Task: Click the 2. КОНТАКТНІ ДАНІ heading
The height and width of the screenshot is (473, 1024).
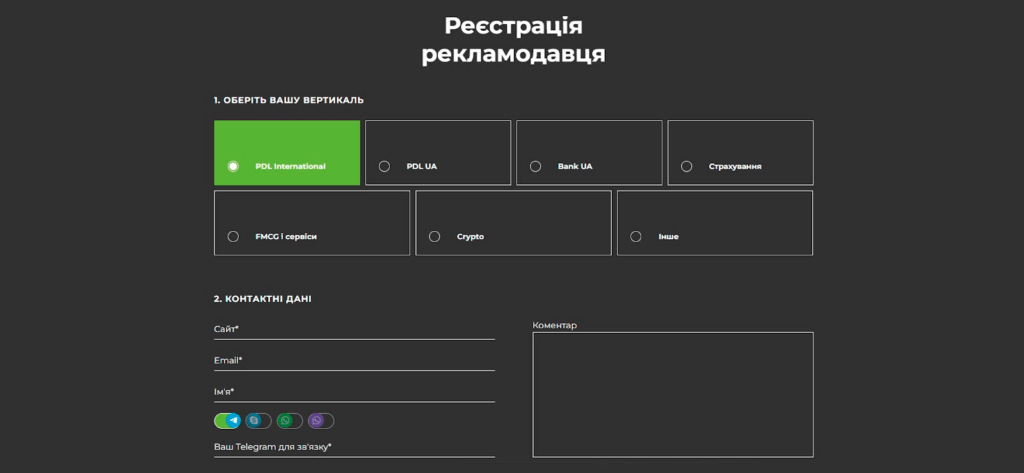Action: click(263, 299)
